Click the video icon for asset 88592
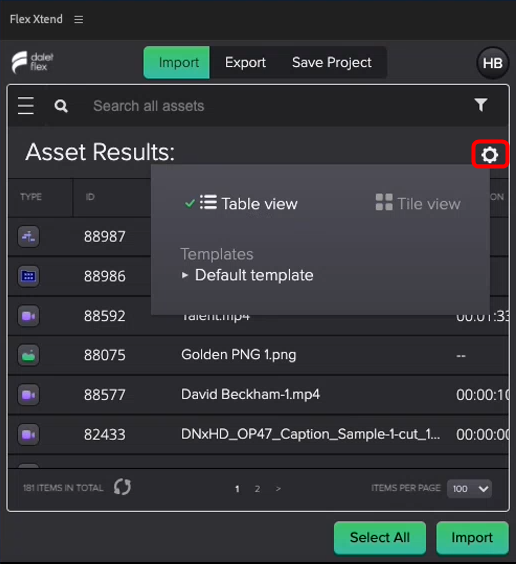Screen dimensions: 518x564 pyautogui.click(x=28, y=316)
